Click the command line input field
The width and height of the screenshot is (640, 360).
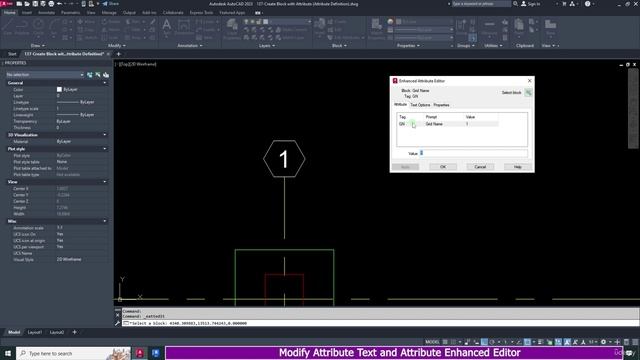(380, 323)
